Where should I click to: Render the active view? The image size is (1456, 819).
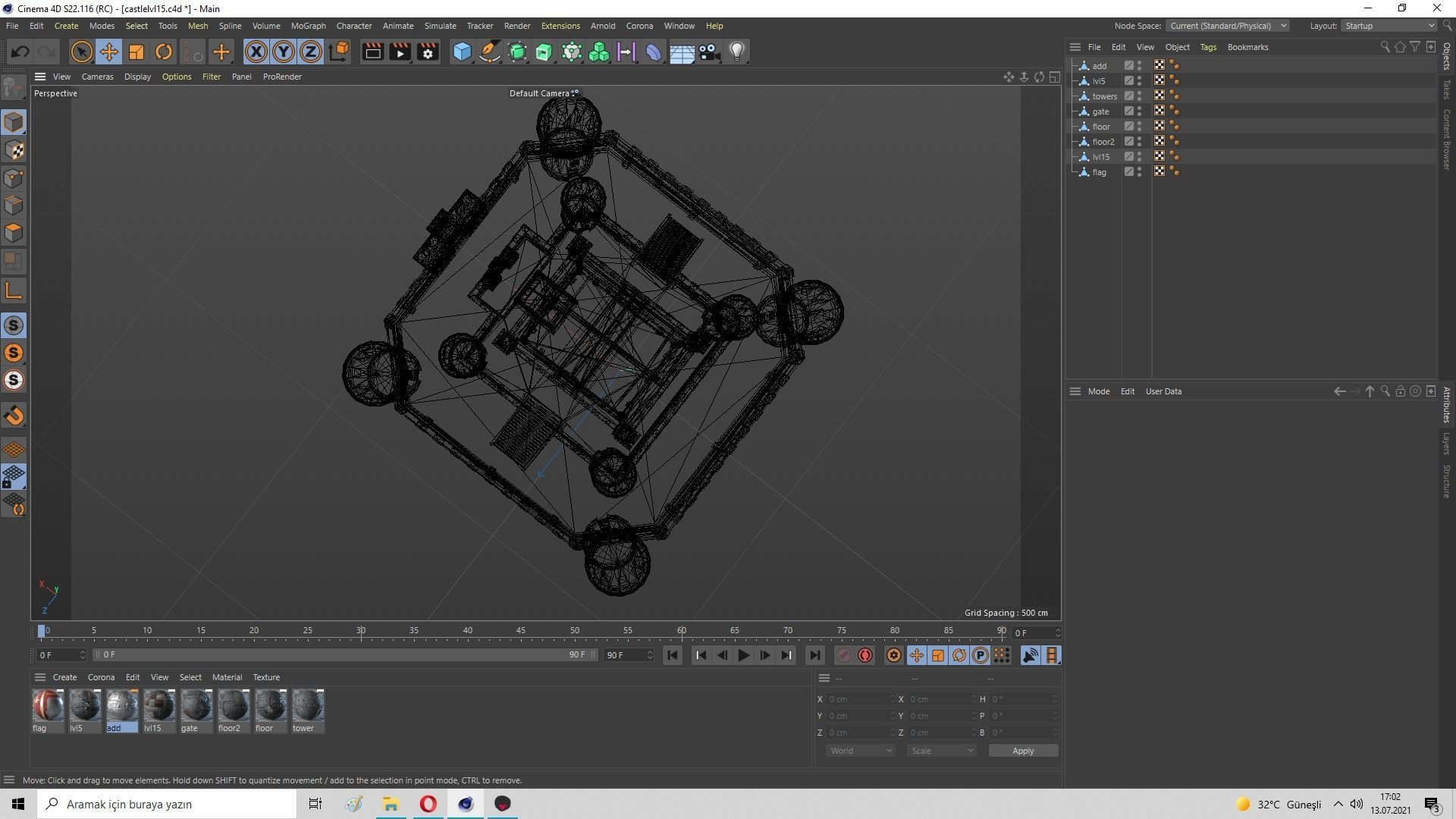pos(372,52)
